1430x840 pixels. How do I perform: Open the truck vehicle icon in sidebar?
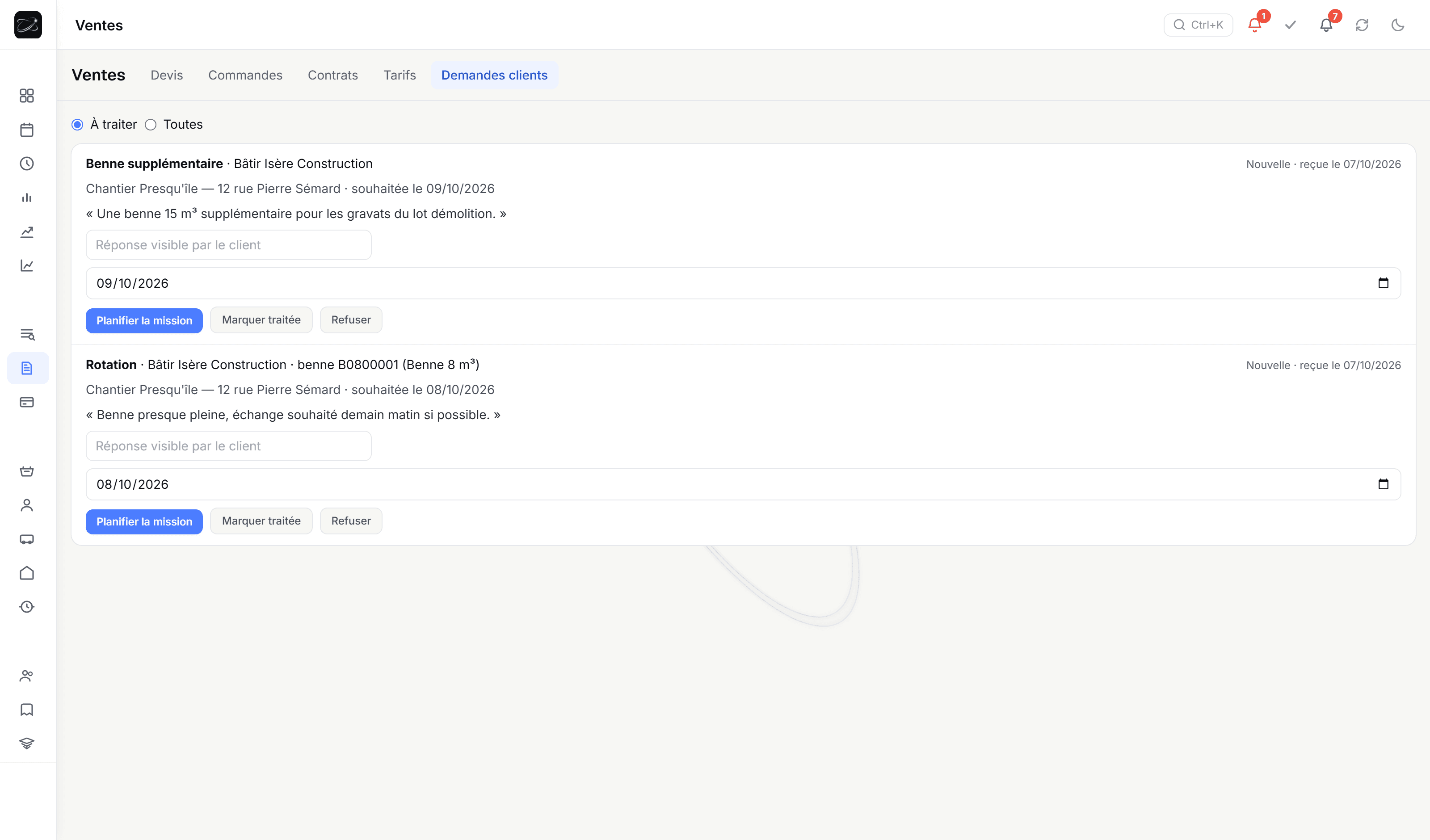27,539
